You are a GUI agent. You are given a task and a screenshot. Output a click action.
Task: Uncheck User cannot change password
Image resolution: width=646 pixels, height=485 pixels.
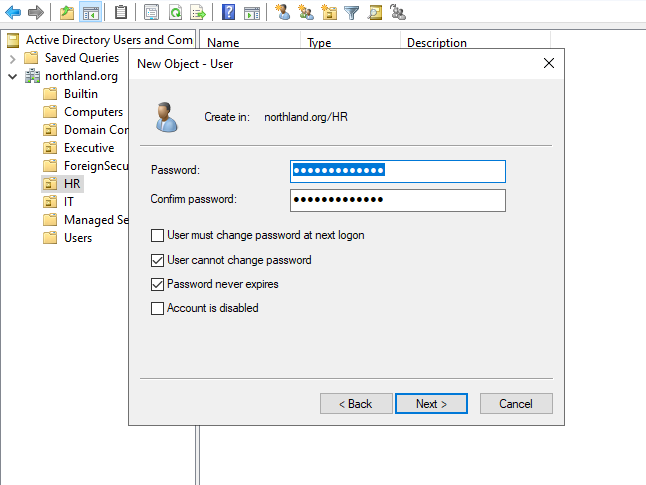(157, 260)
